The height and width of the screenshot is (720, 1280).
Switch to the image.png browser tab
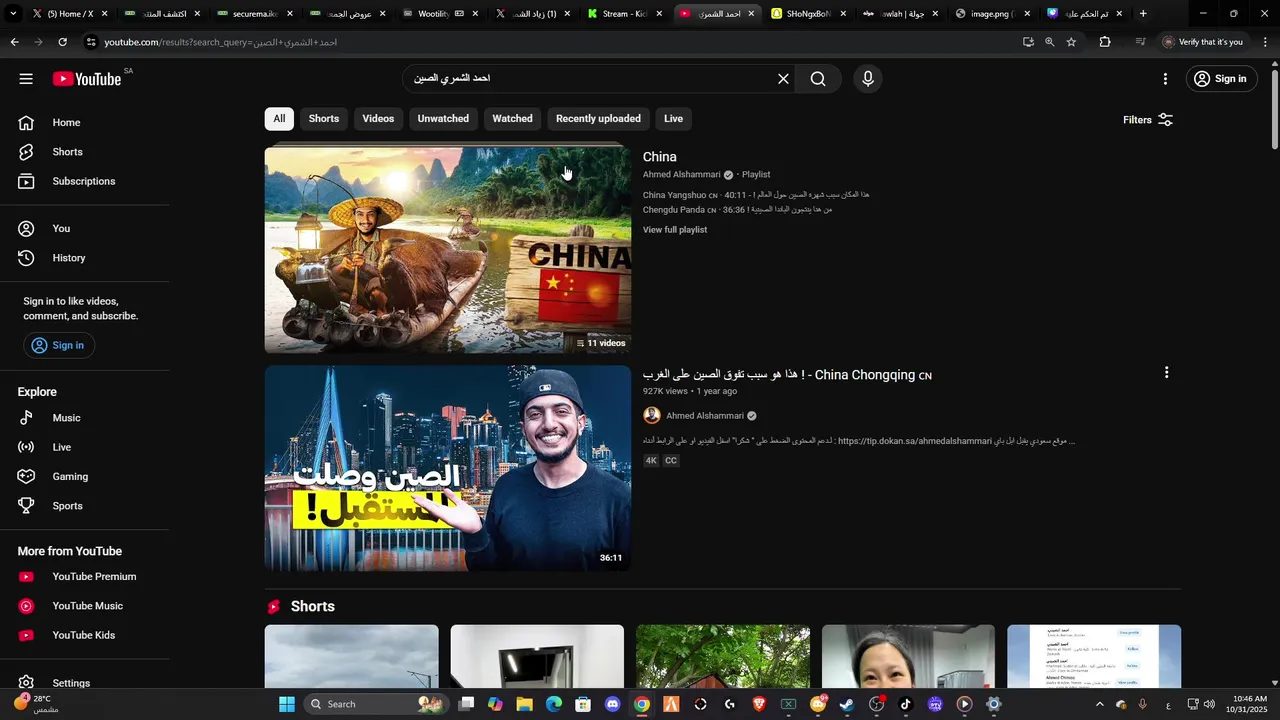[x=993, y=14]
